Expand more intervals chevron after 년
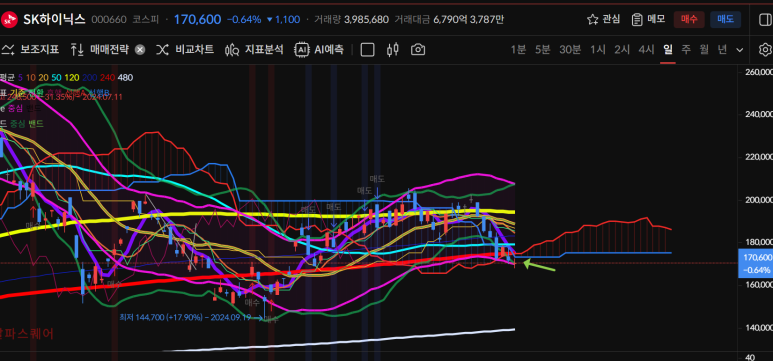 tap(739, 50)
